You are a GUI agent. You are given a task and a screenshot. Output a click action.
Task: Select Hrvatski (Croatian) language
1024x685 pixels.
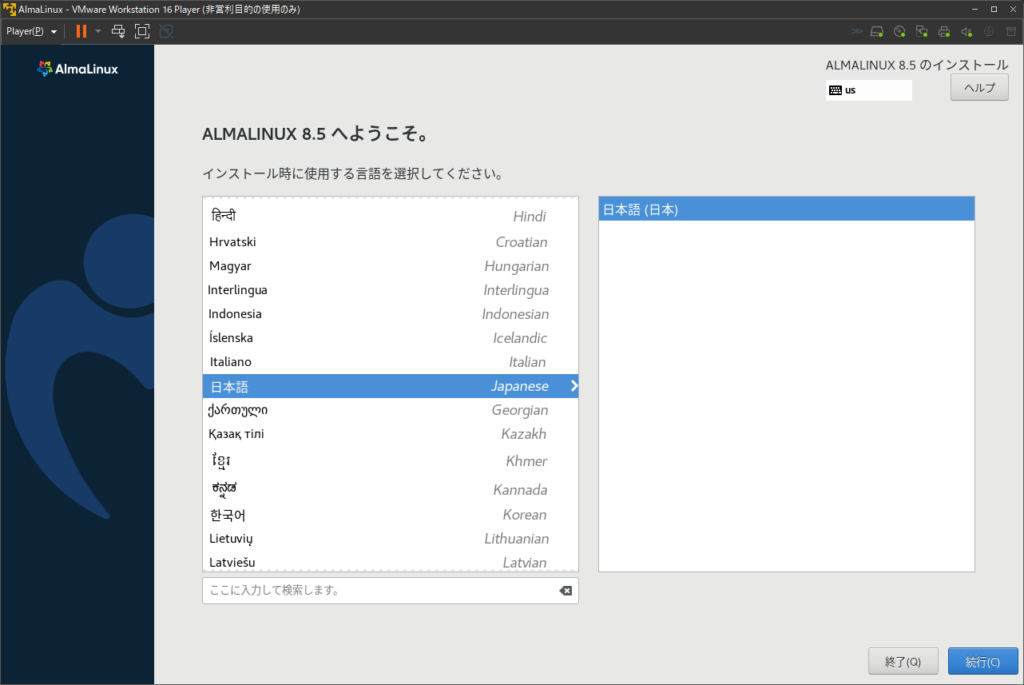(x=391, y=242)
